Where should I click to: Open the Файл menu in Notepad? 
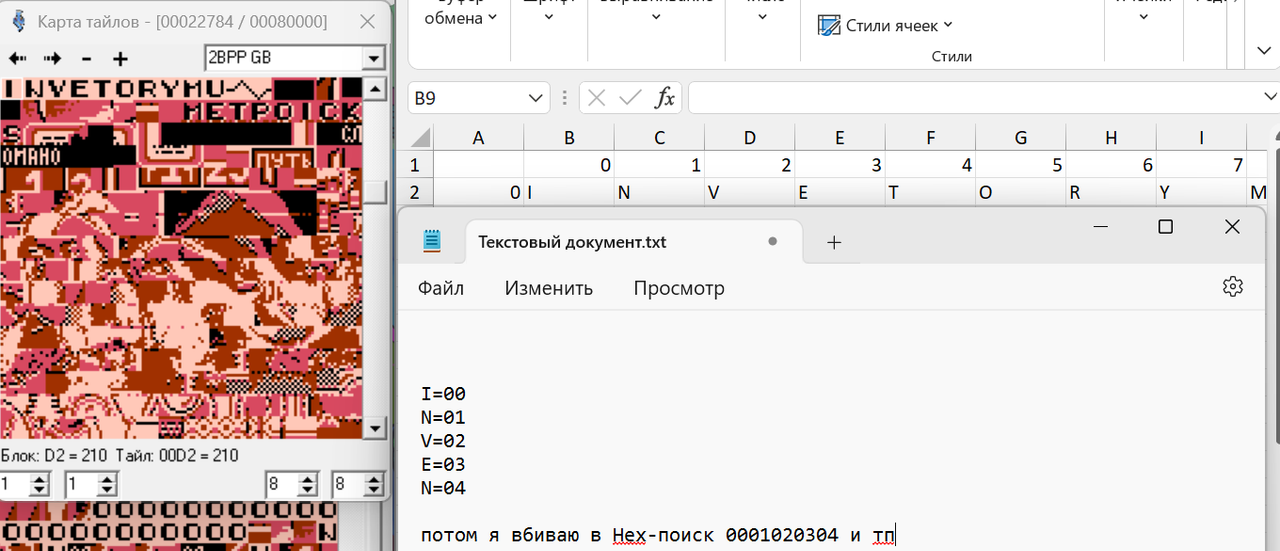coord(441,288)
